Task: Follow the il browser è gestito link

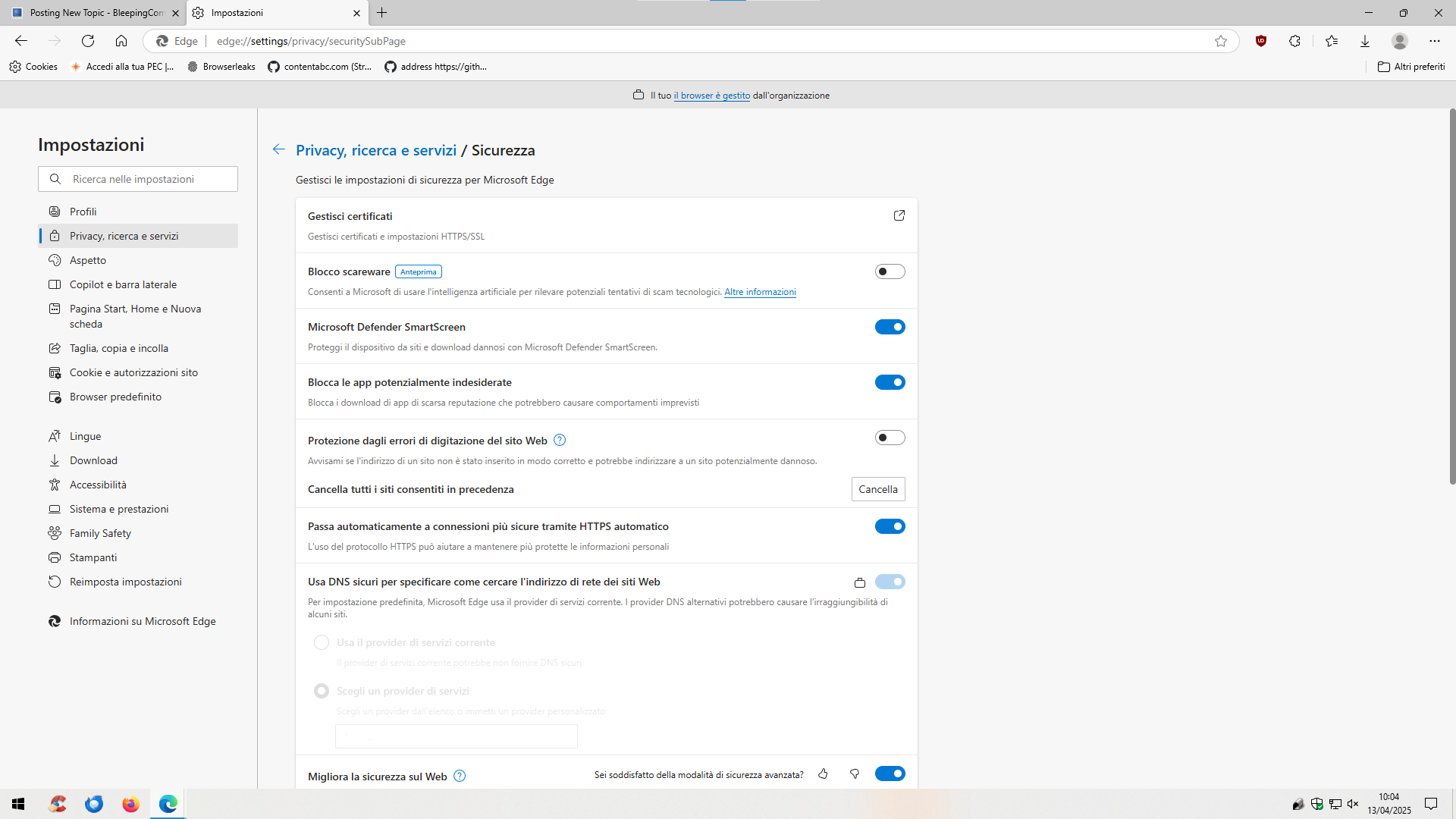Action: point(712,96)
